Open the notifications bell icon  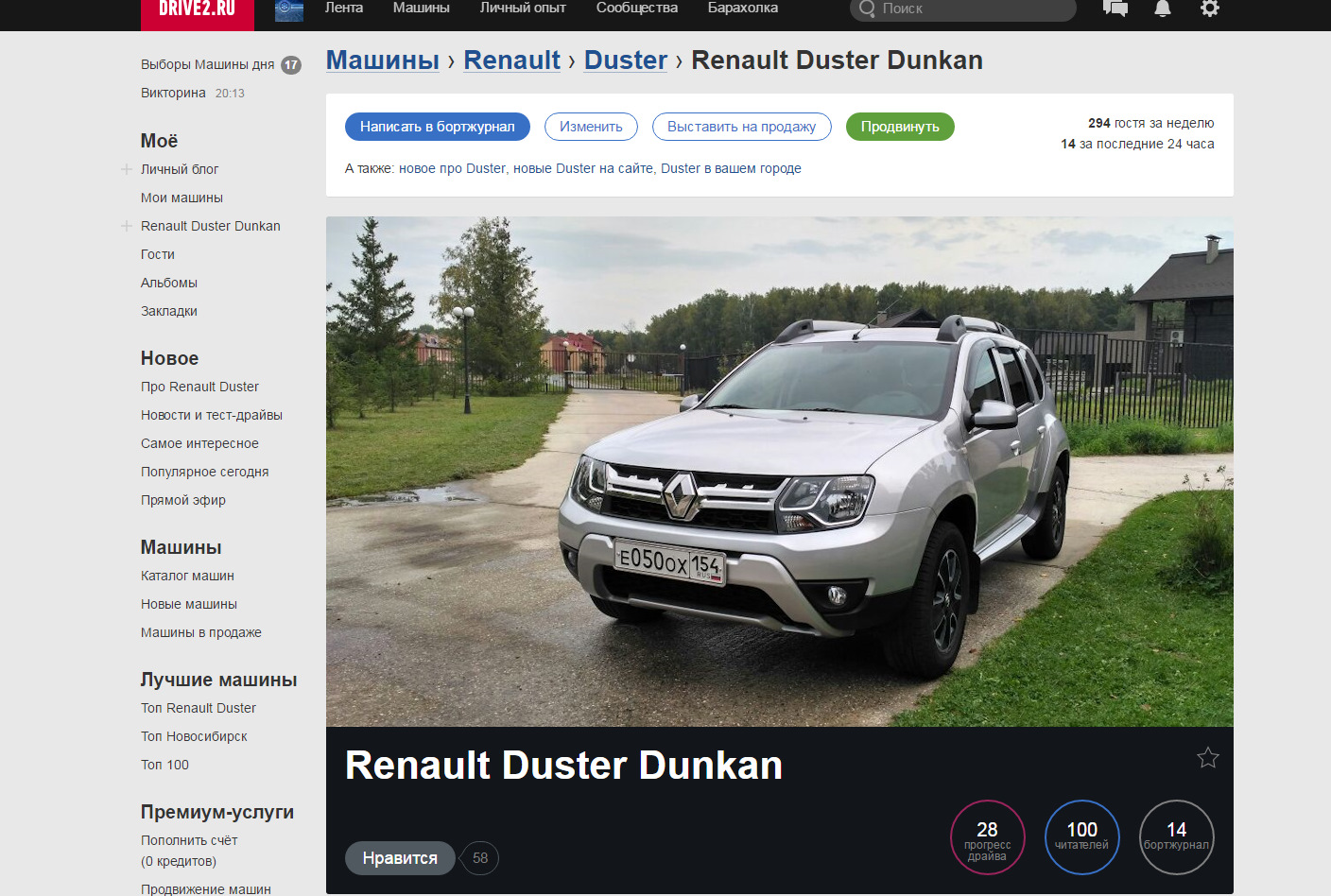click(x=1163, y=9)
